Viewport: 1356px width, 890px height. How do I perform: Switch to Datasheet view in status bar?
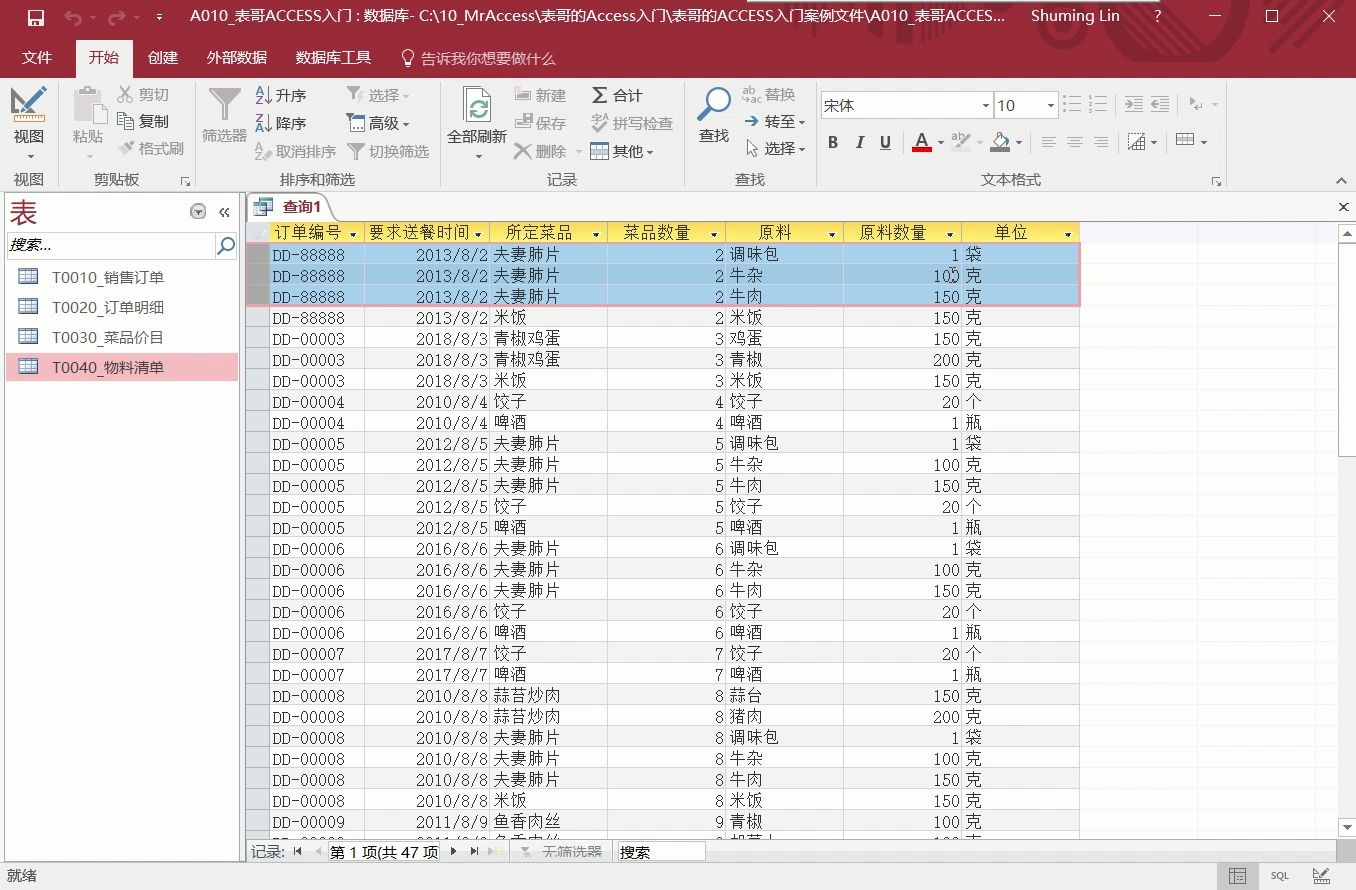(x=1237, y=876)
